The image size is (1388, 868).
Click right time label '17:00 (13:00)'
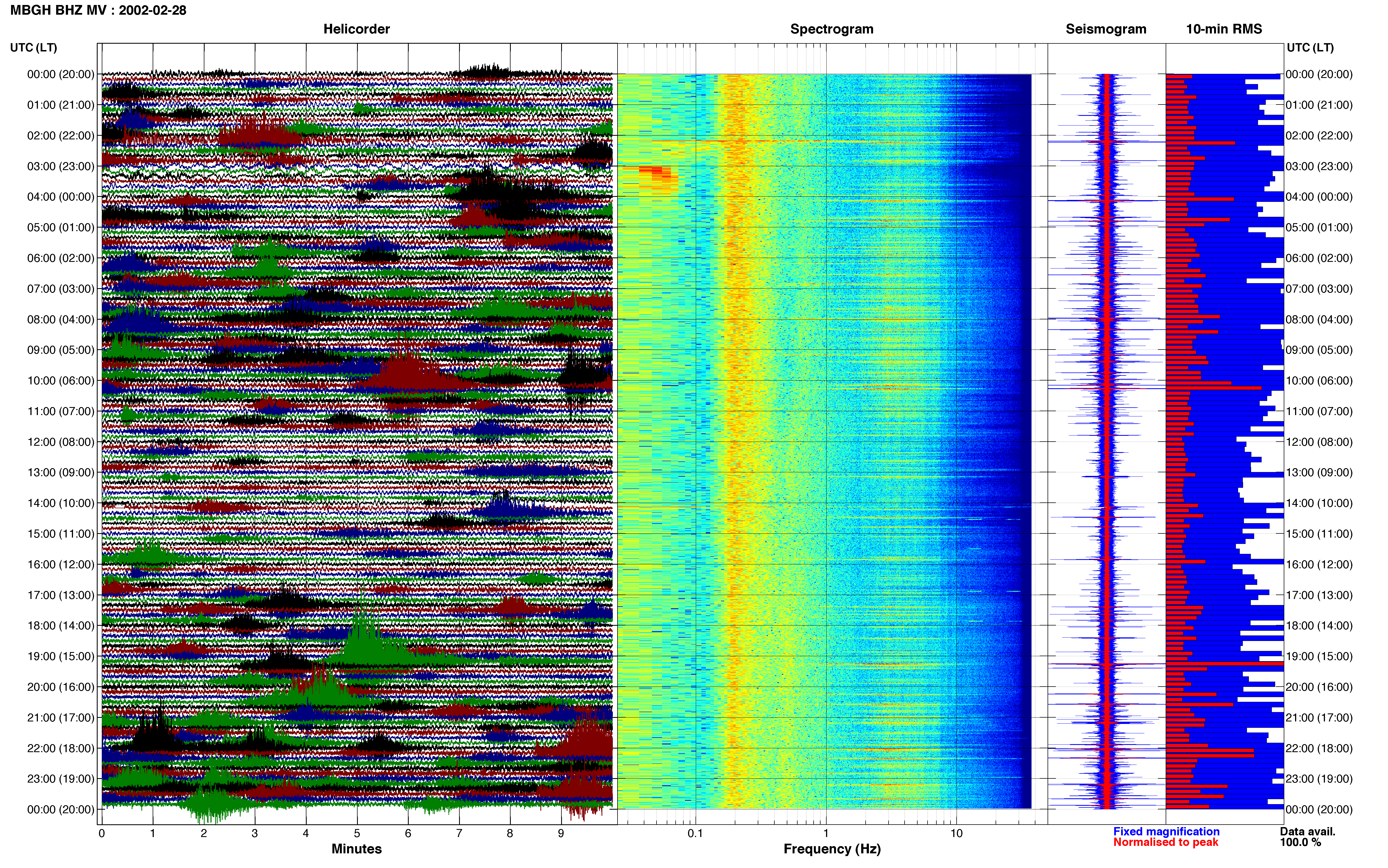point(1319,595)
